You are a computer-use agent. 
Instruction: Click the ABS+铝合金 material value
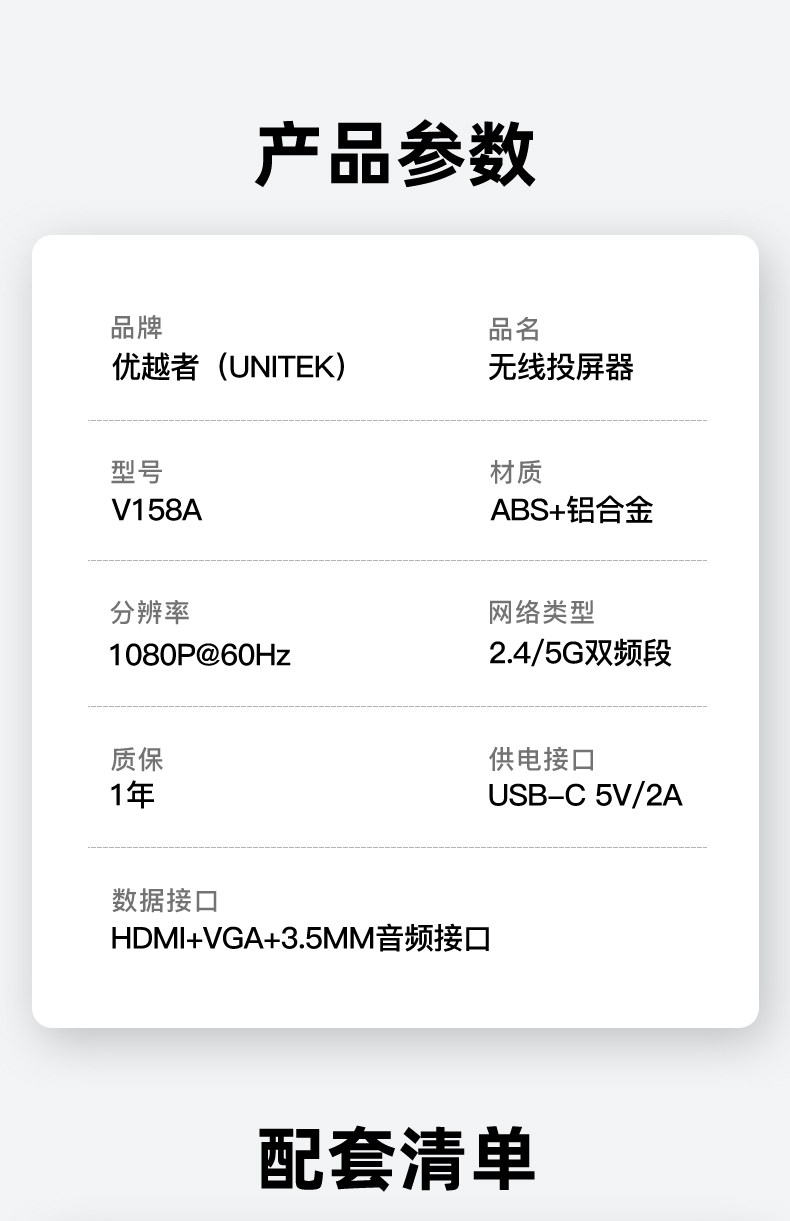click(571, 511)
